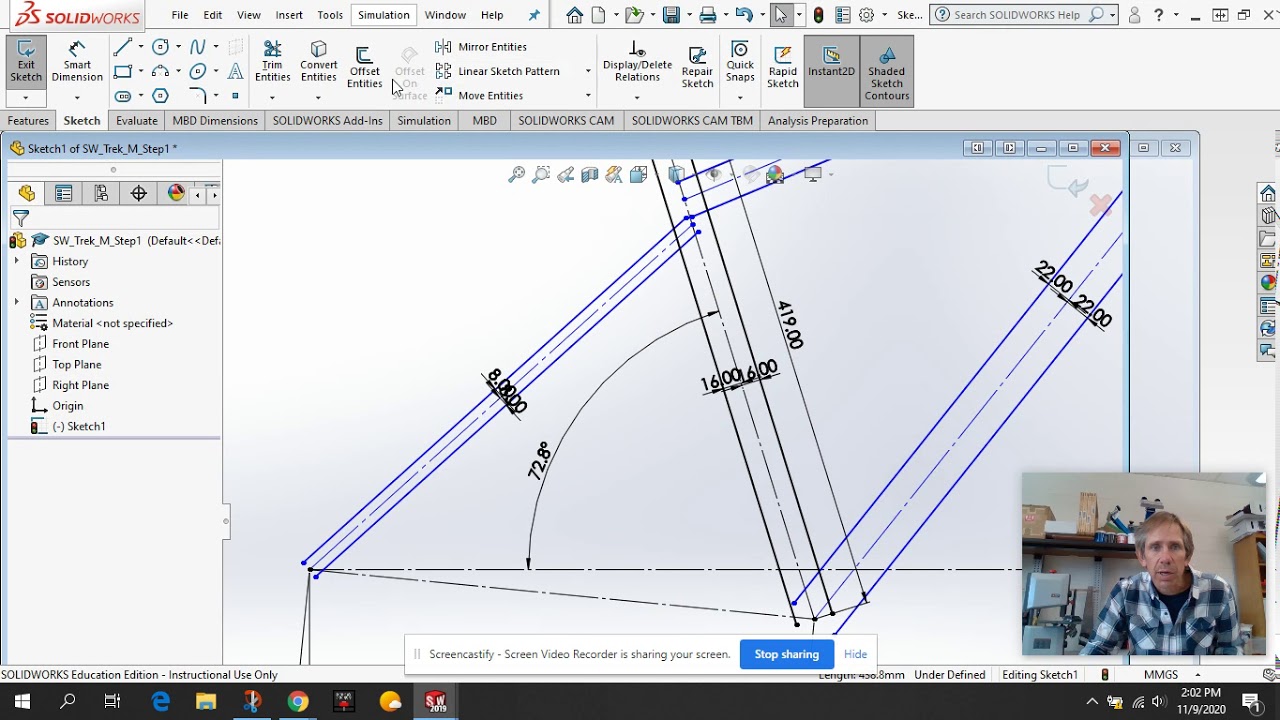The image size is (1280, 720).
Task: Open the Linear Sketch Pattern dropdown arrow
Action: [x=588, y=71]
